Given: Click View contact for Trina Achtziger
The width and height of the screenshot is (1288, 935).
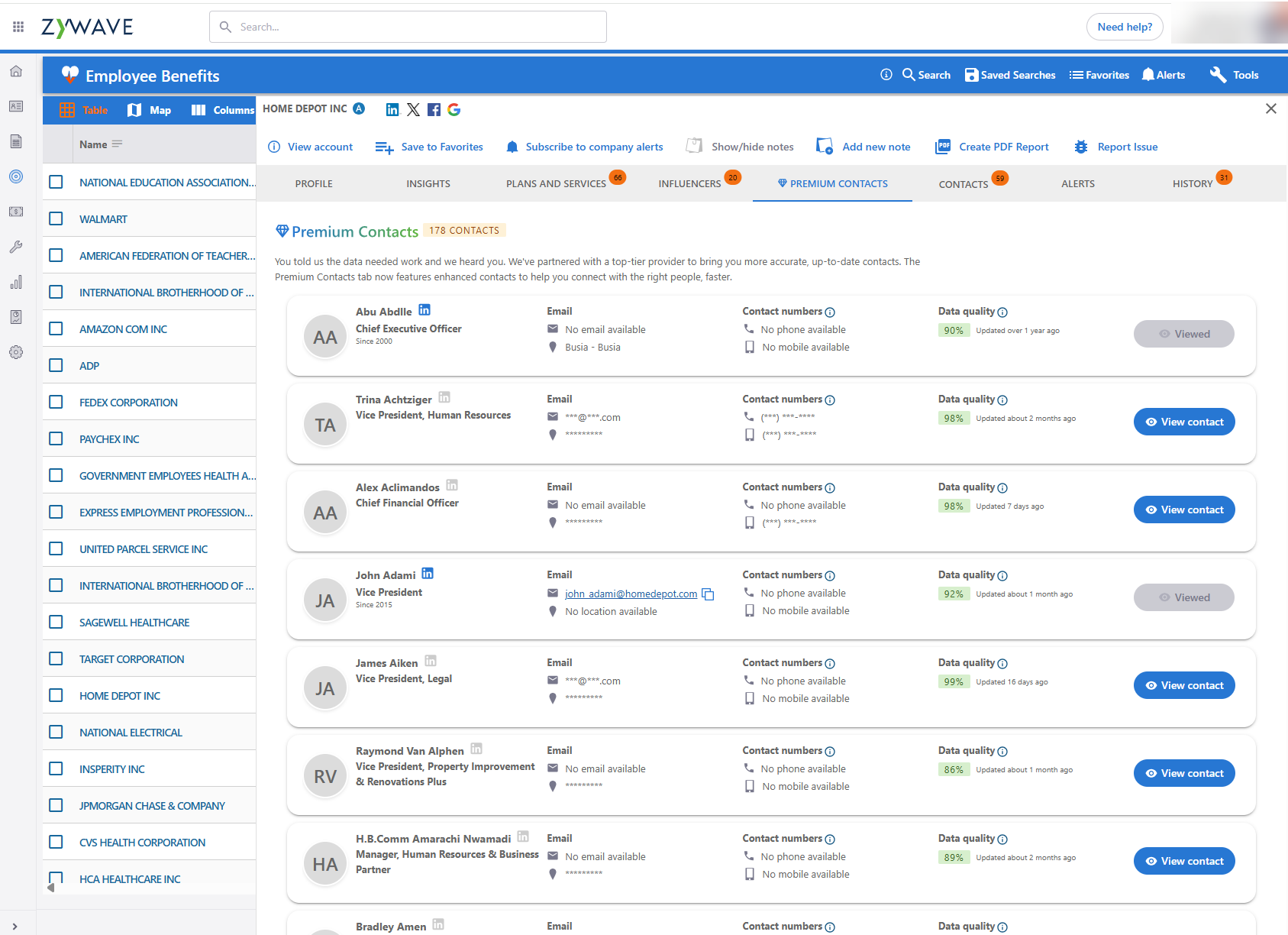Looking at the screenshot, I should pos(1184,422).
